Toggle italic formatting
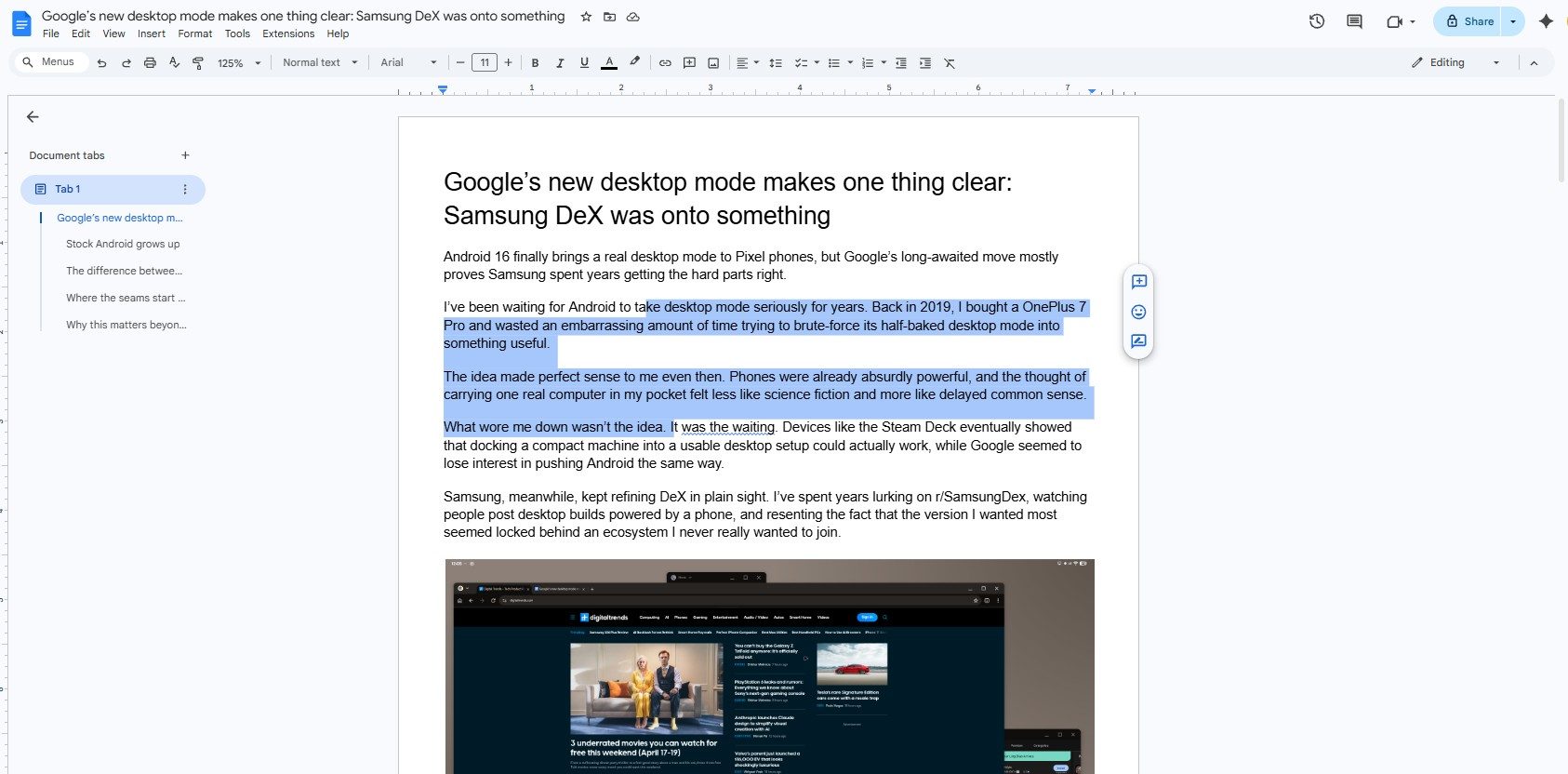Screen dimensions: 1568x774 (x=560, y=63)
